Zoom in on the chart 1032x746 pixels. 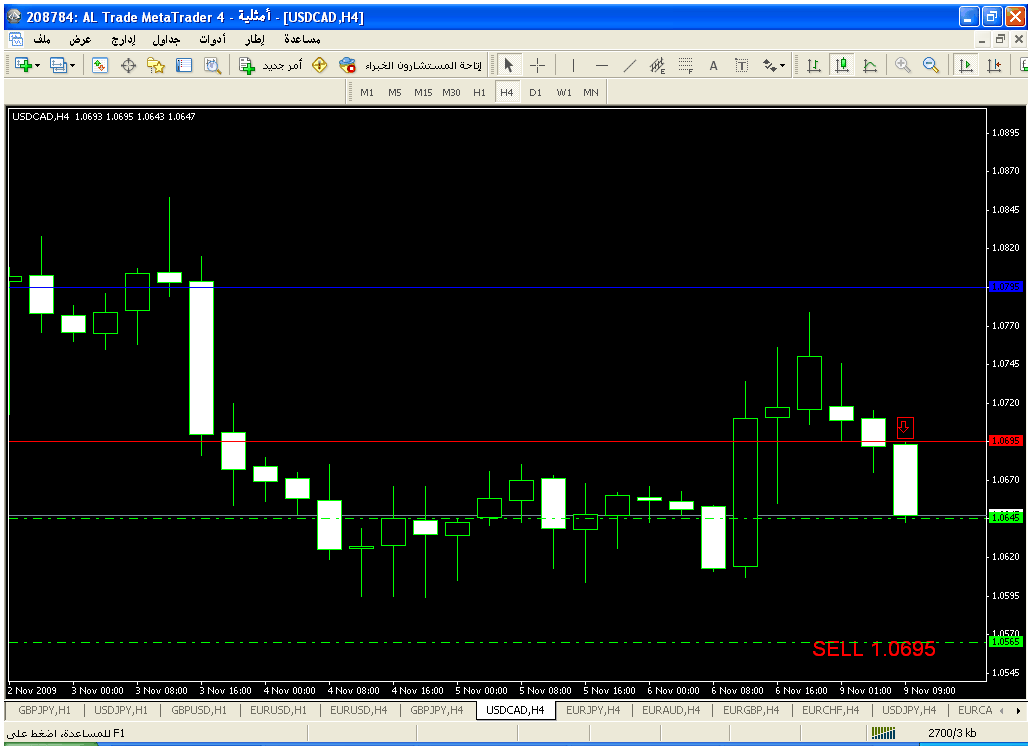[x=903, y=65]
